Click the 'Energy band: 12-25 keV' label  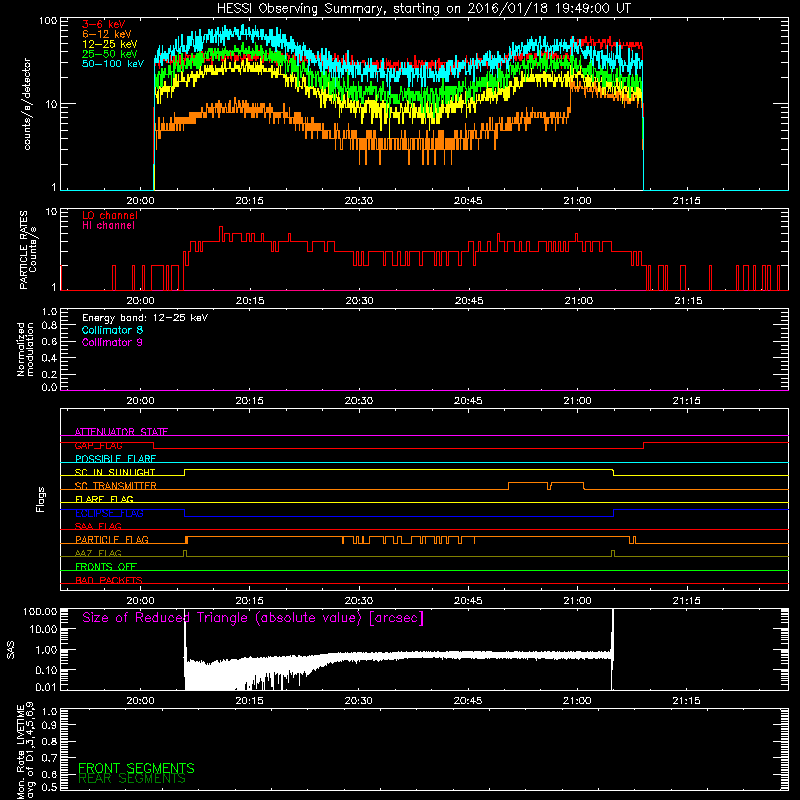pyautogui.click(x=145, y=318)
